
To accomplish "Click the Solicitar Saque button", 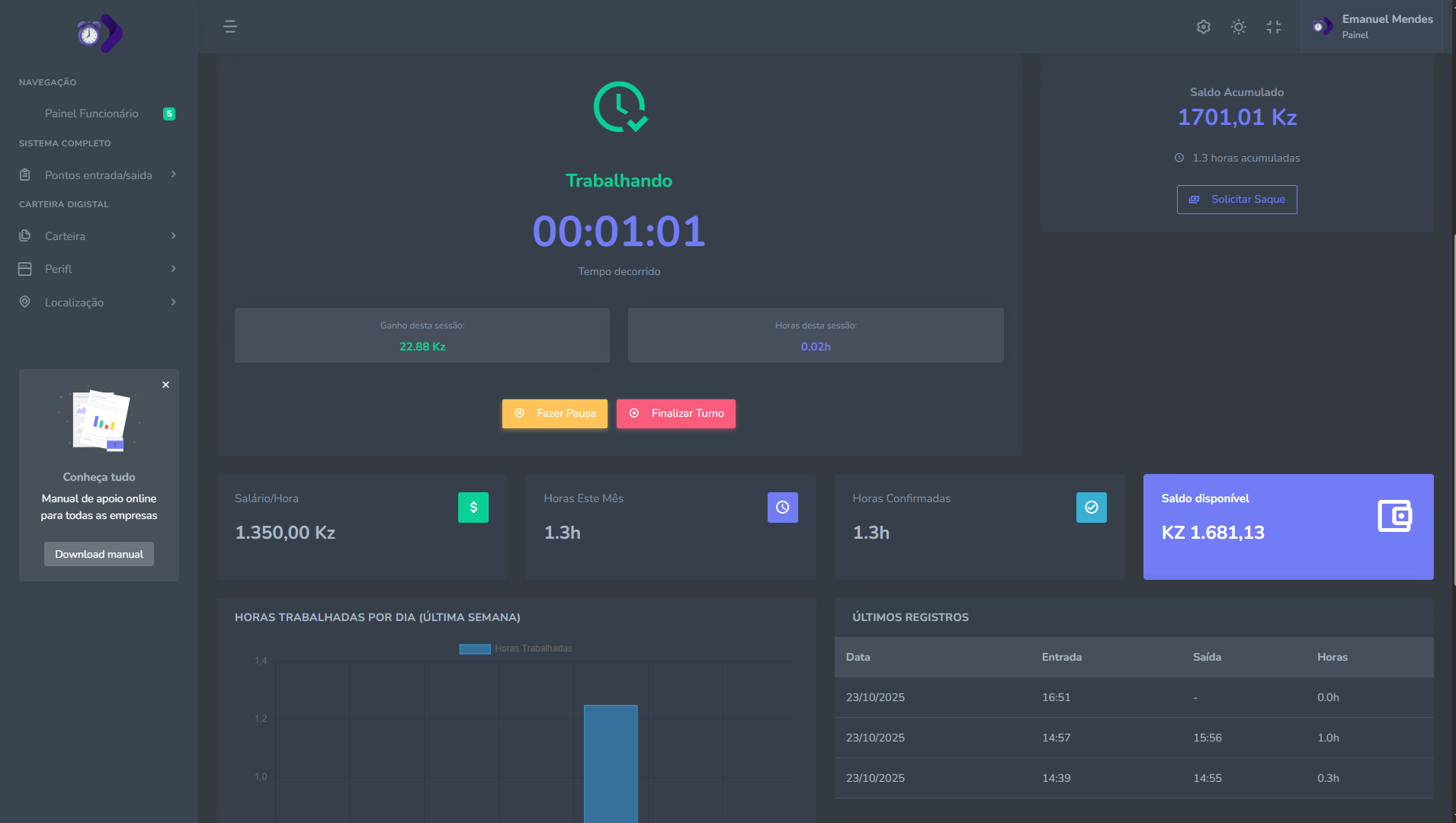I will pyautogui.click(x=1236, y=200).
